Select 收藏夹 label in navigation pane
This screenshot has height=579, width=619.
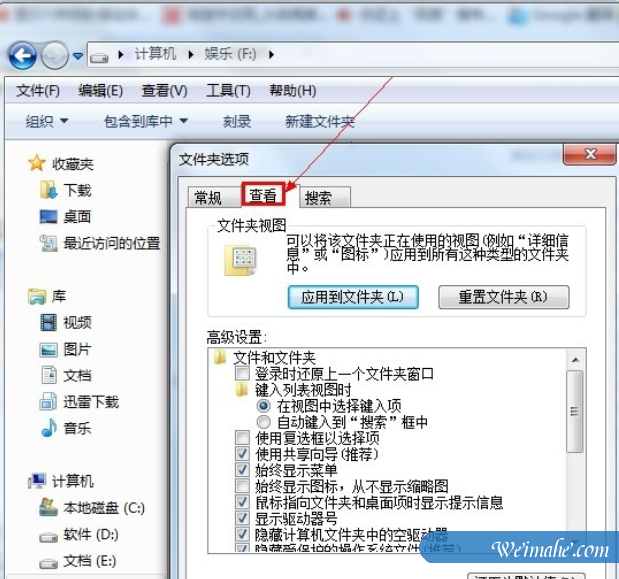[73, 164]
